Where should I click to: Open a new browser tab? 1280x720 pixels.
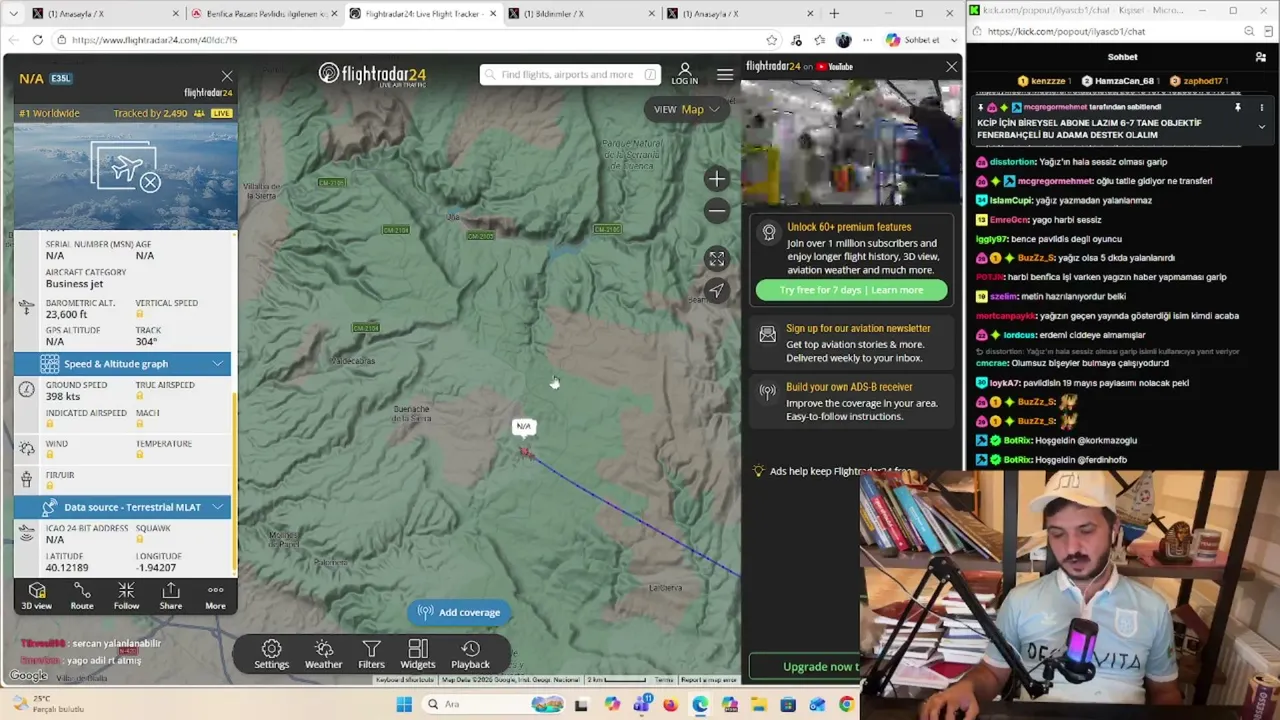[834, 14]
